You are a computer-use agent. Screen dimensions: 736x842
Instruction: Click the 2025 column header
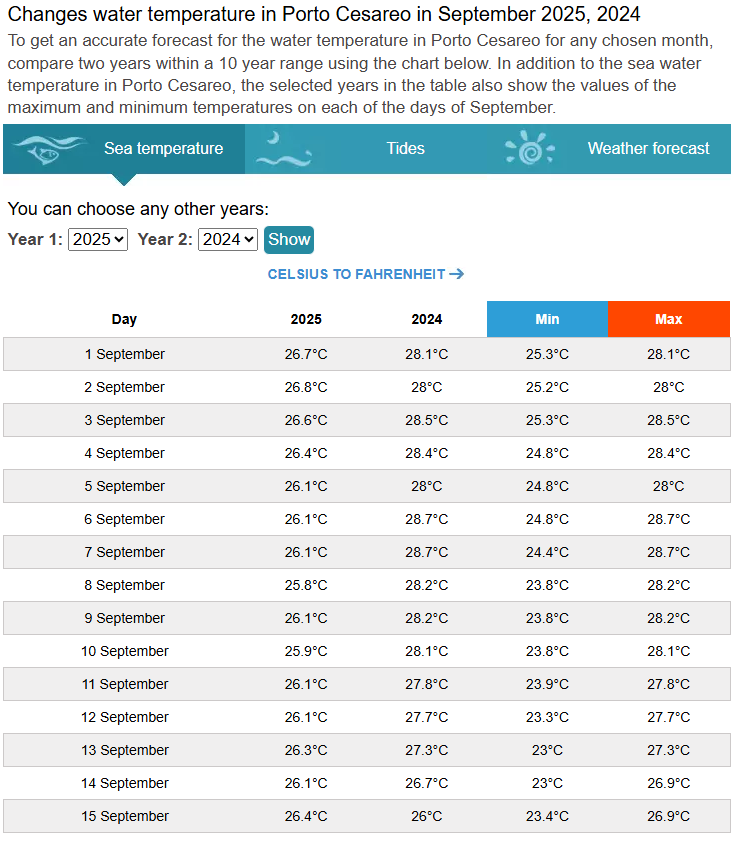[306, 319]
